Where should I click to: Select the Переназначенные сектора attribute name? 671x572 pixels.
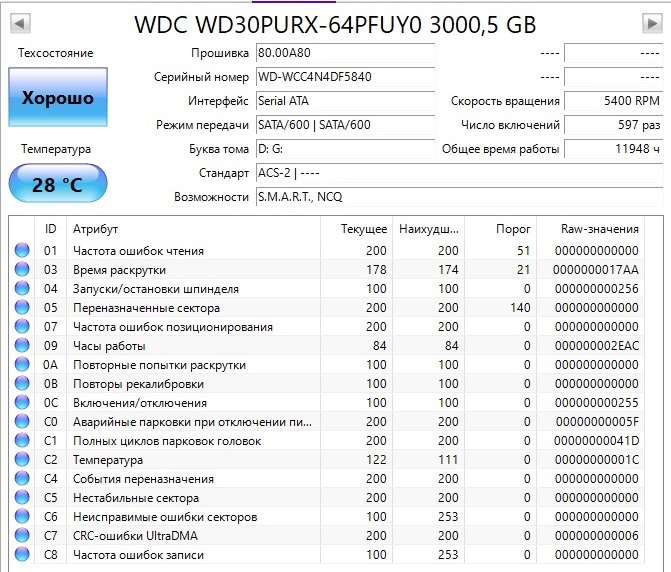[x=146, y=308]
